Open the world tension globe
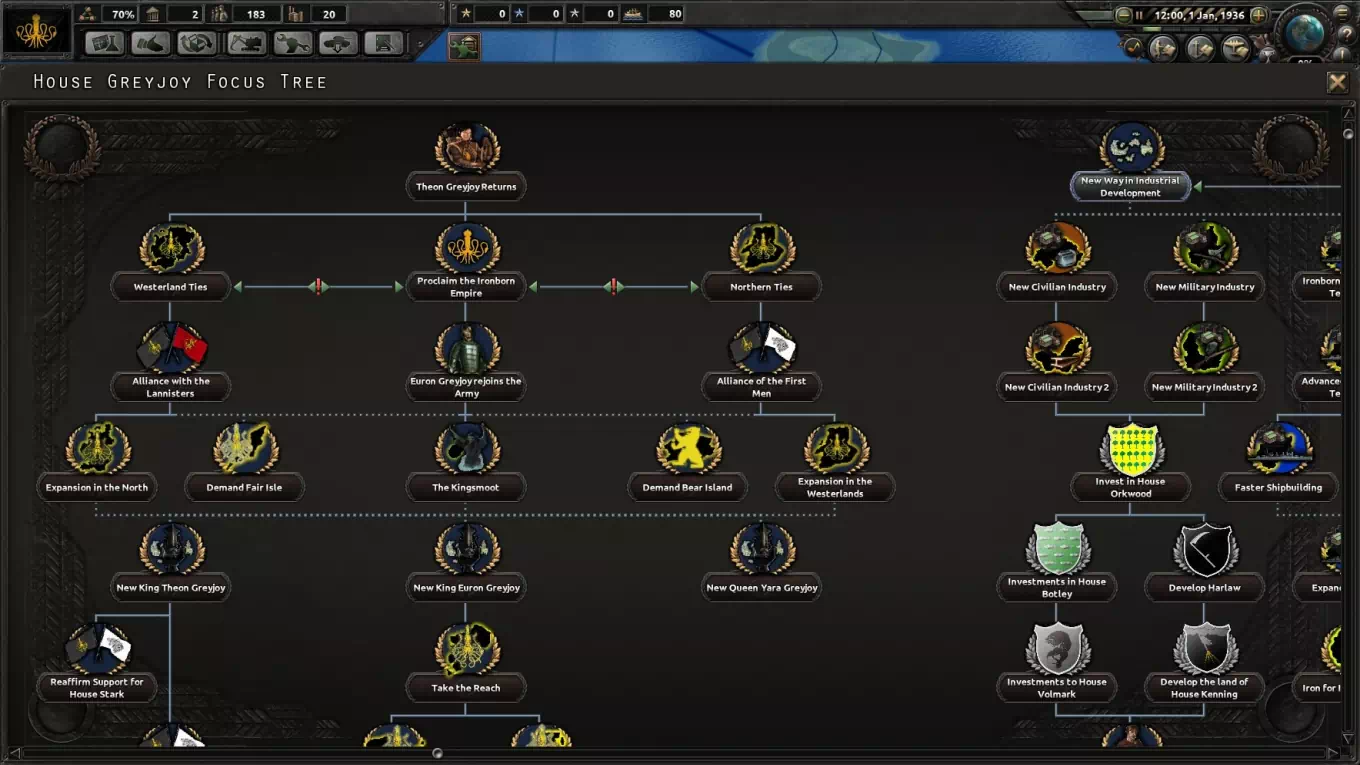The width and height of the screenshot is (1360, 765). 1303,32
